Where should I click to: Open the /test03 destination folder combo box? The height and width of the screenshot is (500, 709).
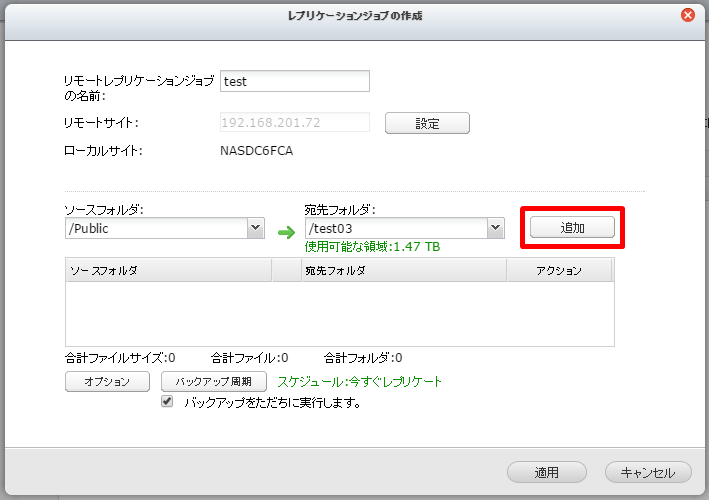point(405,228)
